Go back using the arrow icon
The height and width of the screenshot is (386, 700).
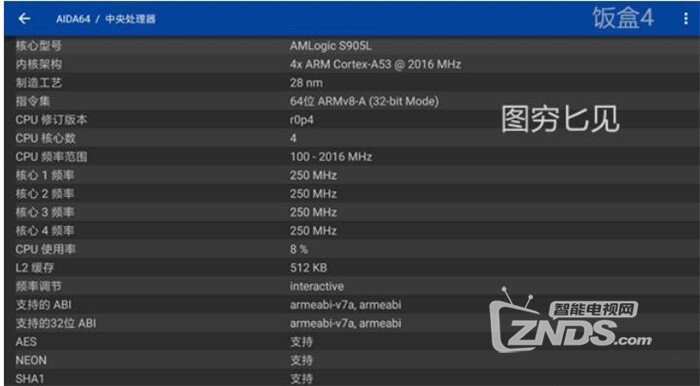click(x=24, y=19)
